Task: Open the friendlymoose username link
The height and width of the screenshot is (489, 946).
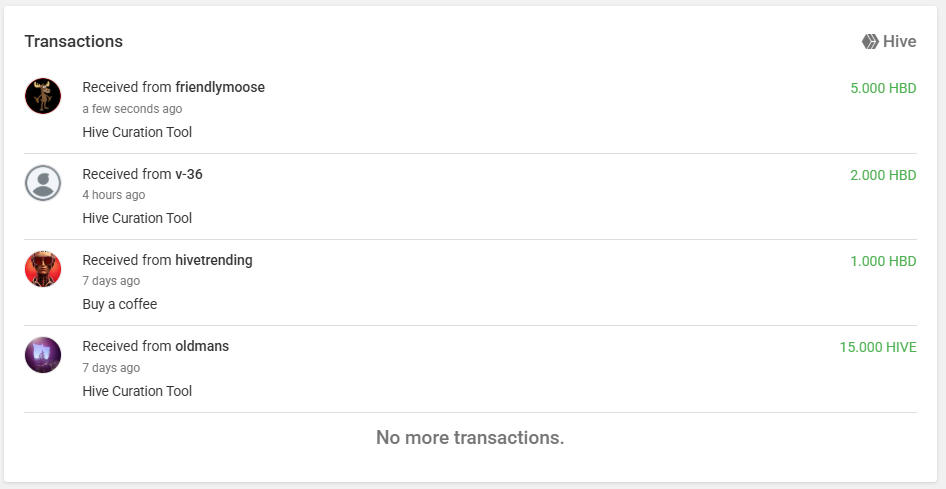Action: coord(220,87)
